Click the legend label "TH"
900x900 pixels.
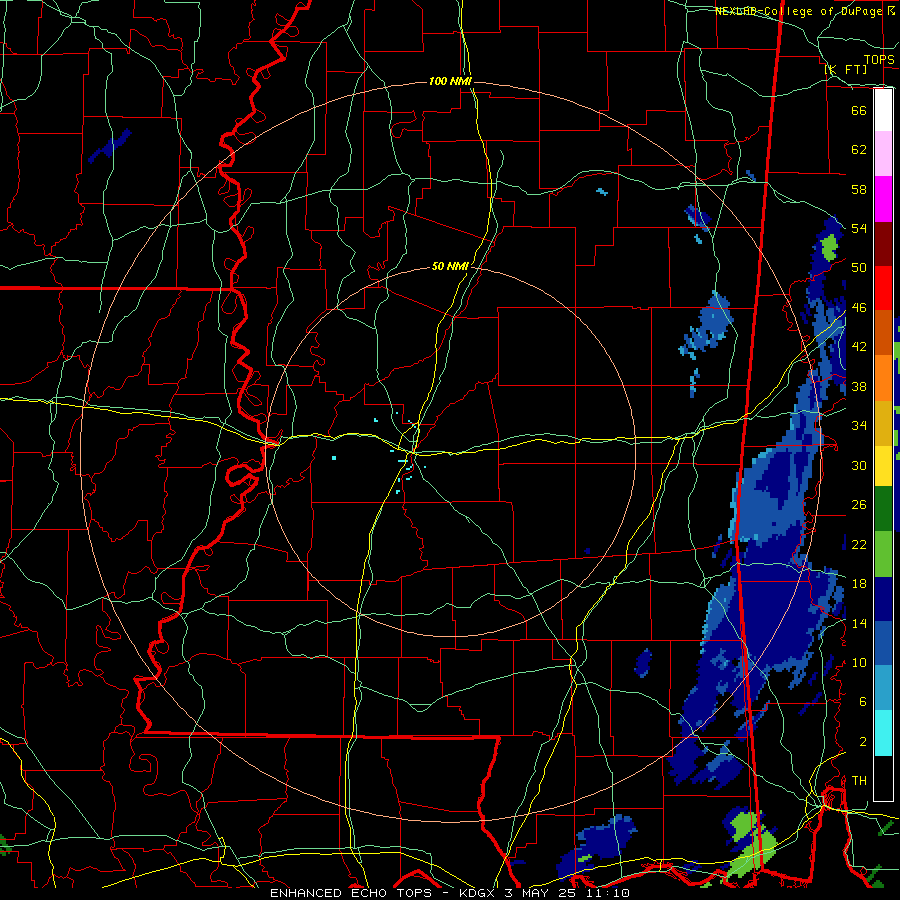859,781
